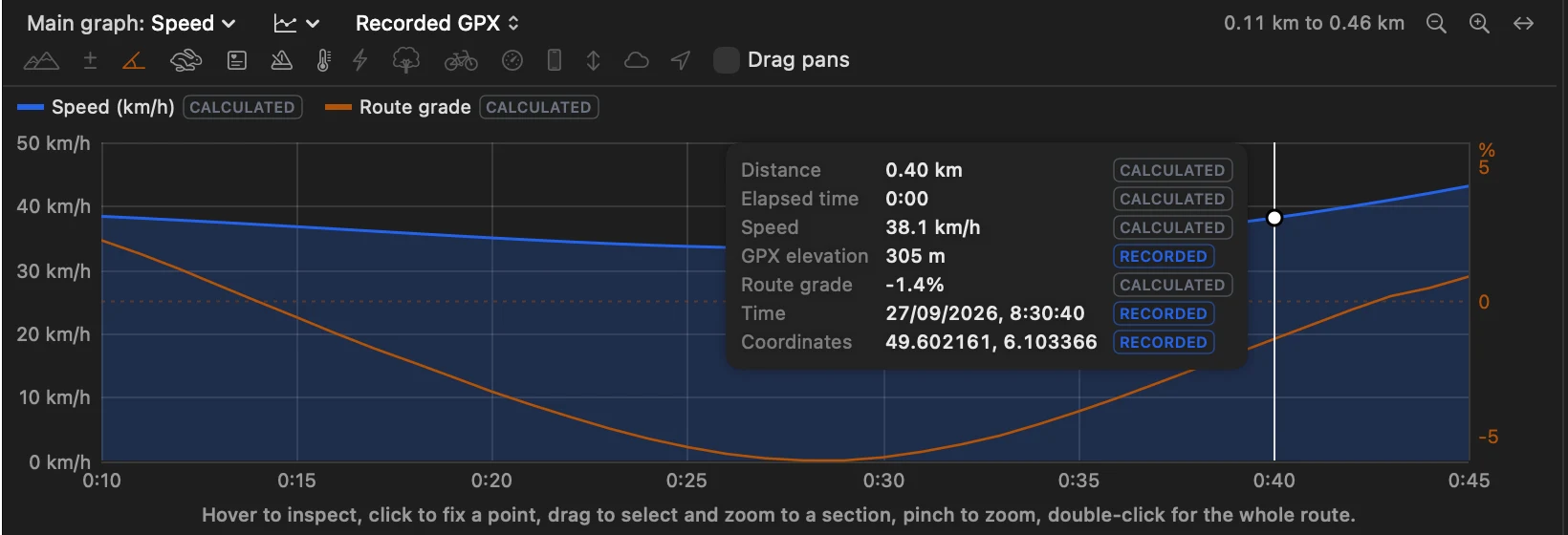The image size is (1568, 535).
Task: Toggle the phone device icon
Action: [x=554, y=61]
